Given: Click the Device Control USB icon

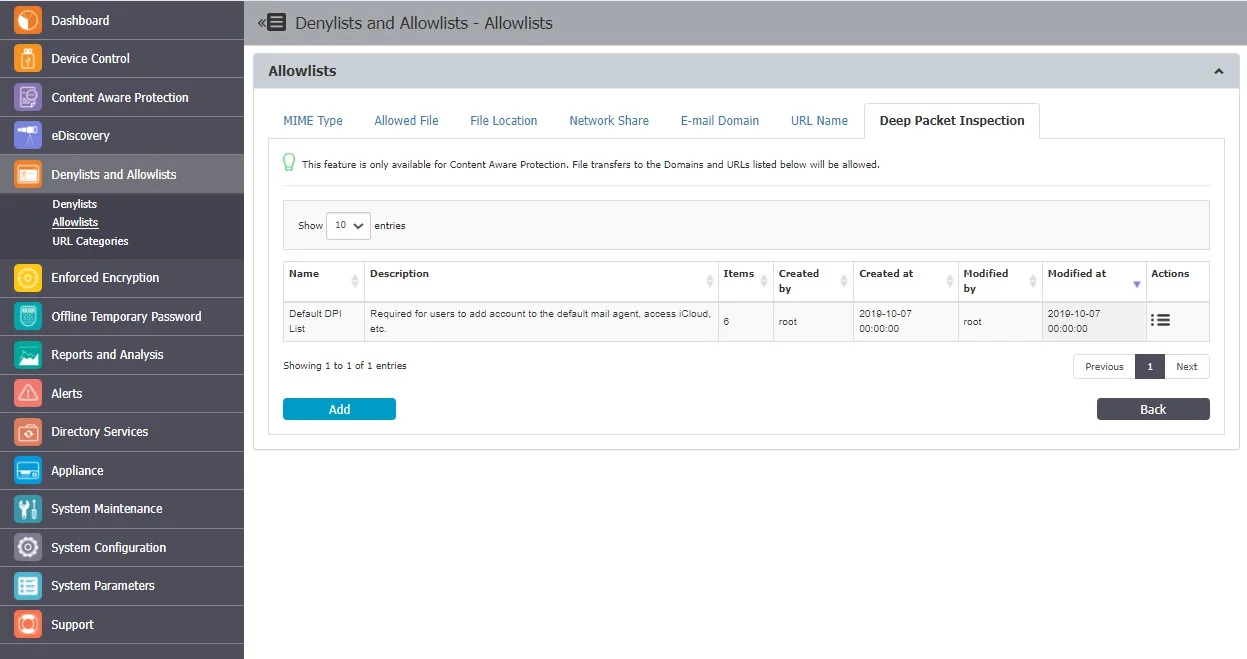Looking at the screenshot, I should point(28,58).
